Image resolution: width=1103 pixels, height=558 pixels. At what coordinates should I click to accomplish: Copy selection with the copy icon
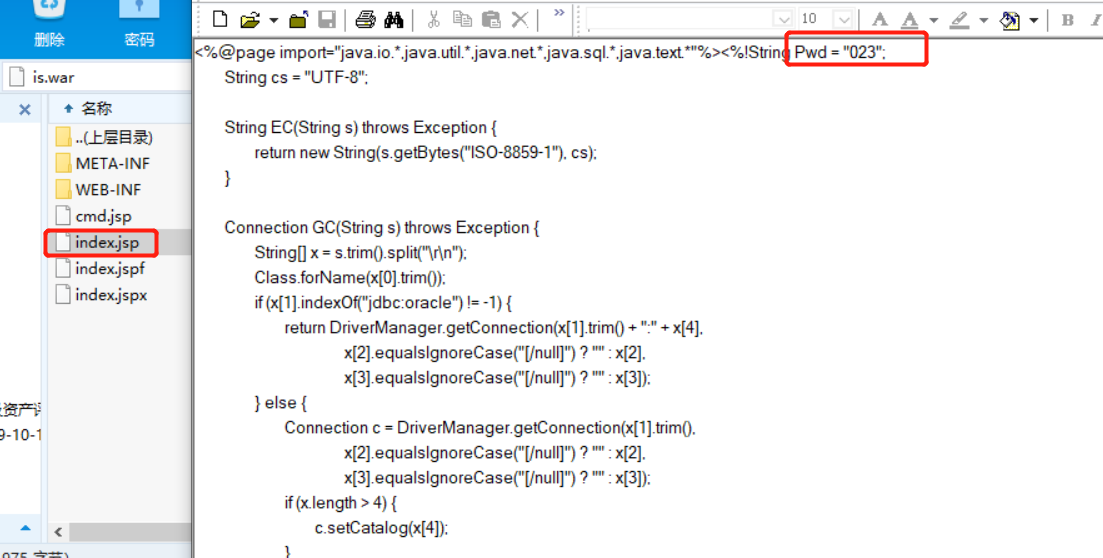462,19
